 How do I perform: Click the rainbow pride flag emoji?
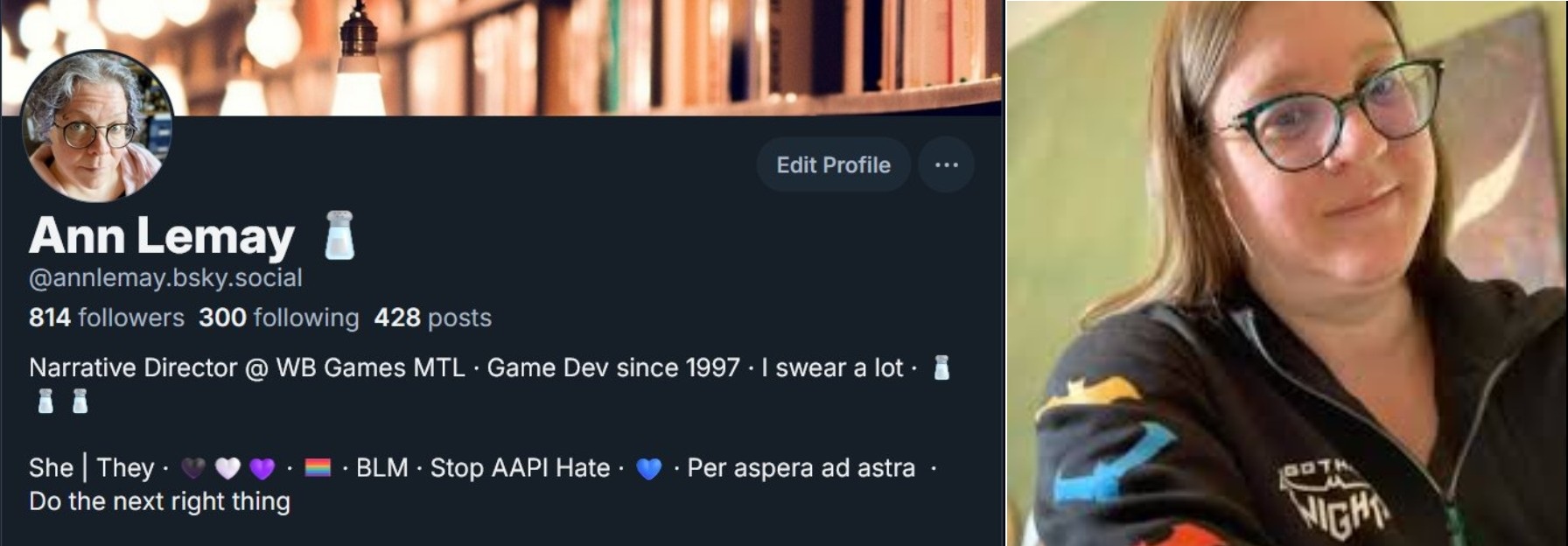click(x=318, y=468)
